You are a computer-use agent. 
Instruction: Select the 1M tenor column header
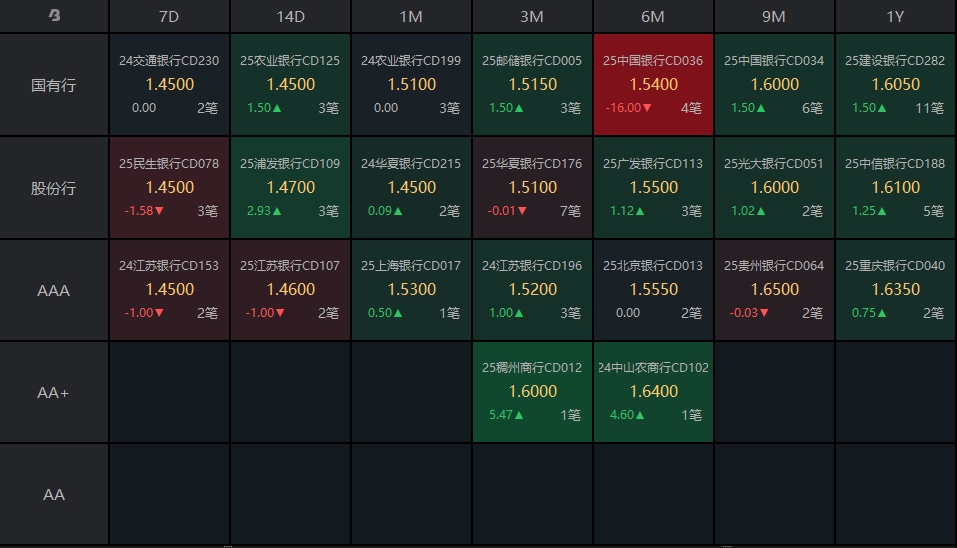point(411,16)
